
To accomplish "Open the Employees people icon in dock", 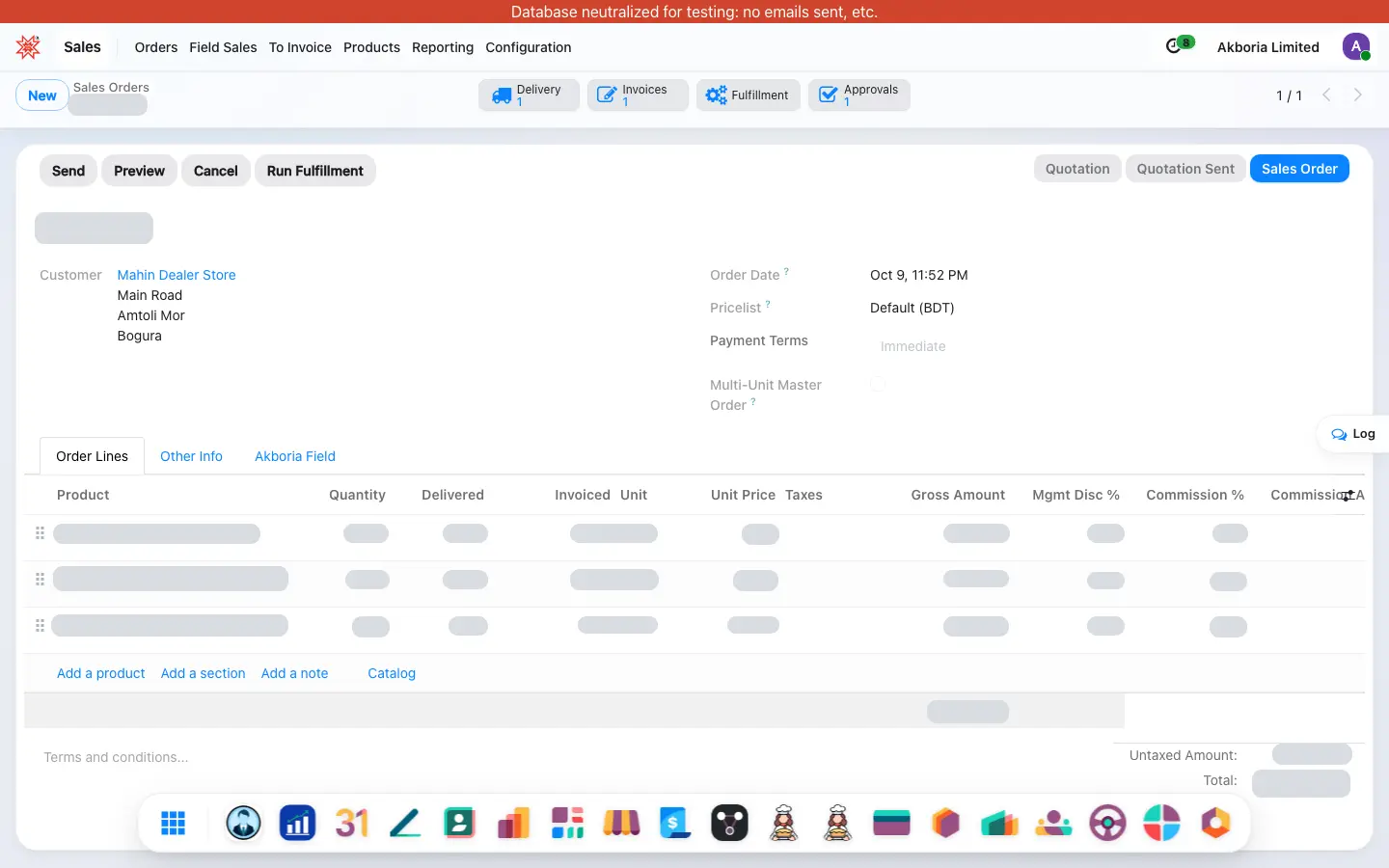I will pos(1053,823).
